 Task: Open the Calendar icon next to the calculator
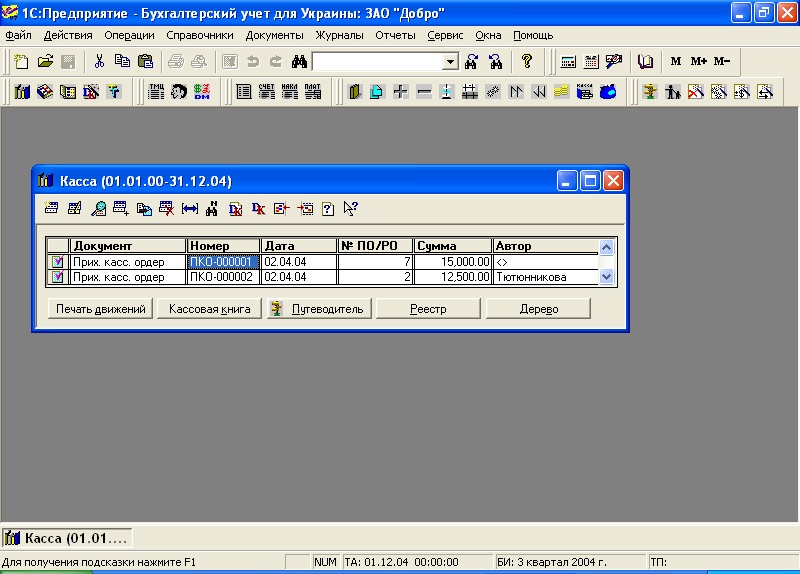pos(591,62)
